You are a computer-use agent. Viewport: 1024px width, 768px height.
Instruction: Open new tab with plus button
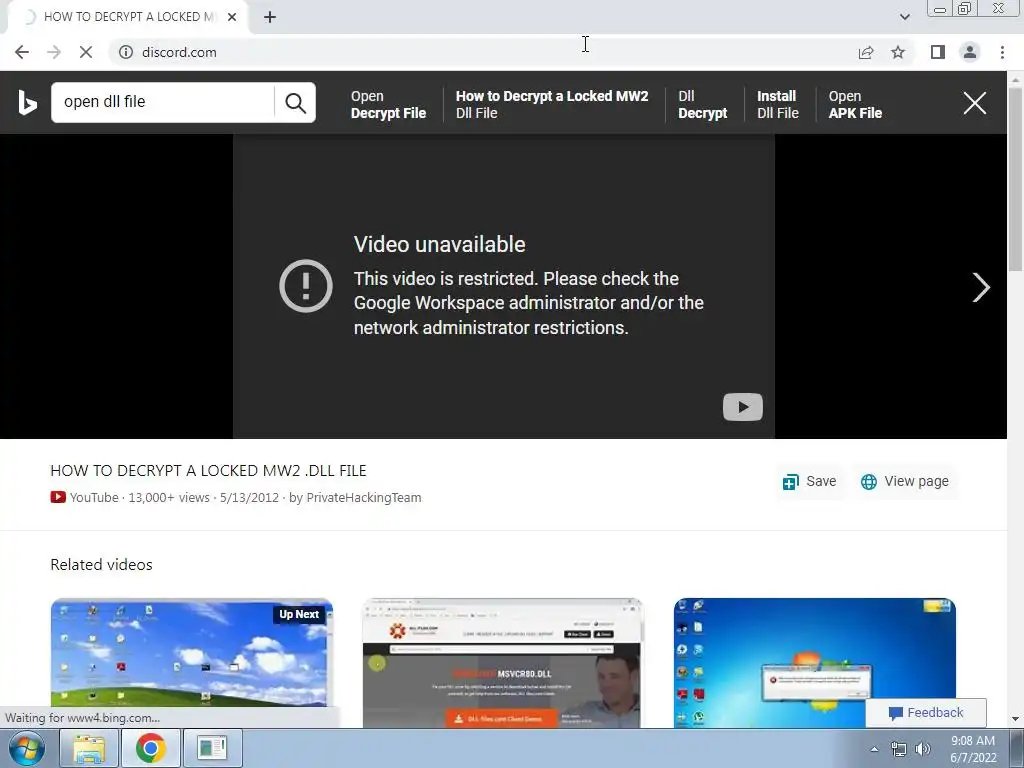270,17
